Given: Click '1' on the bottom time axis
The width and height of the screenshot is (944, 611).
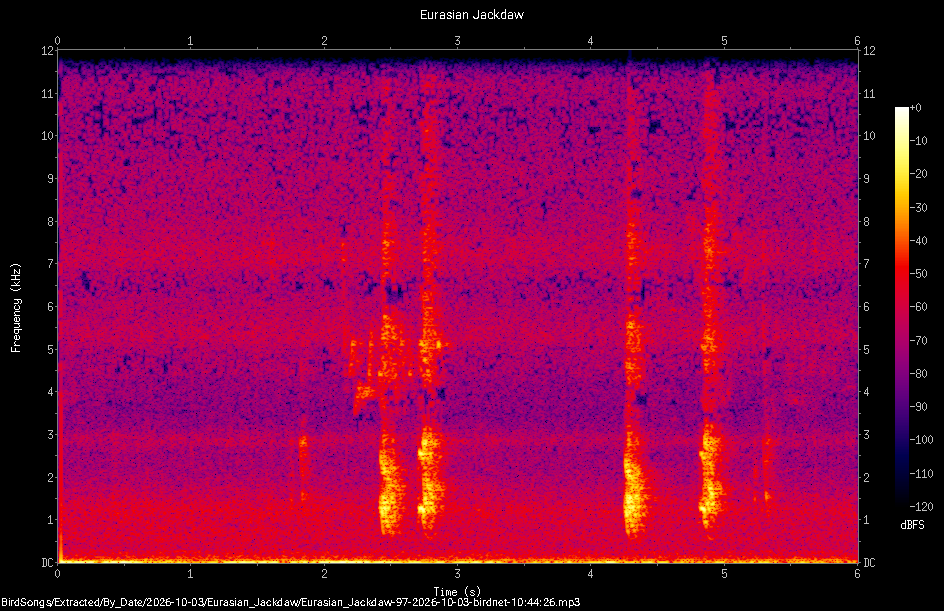Looking at the screenshot, I should 190,574.
